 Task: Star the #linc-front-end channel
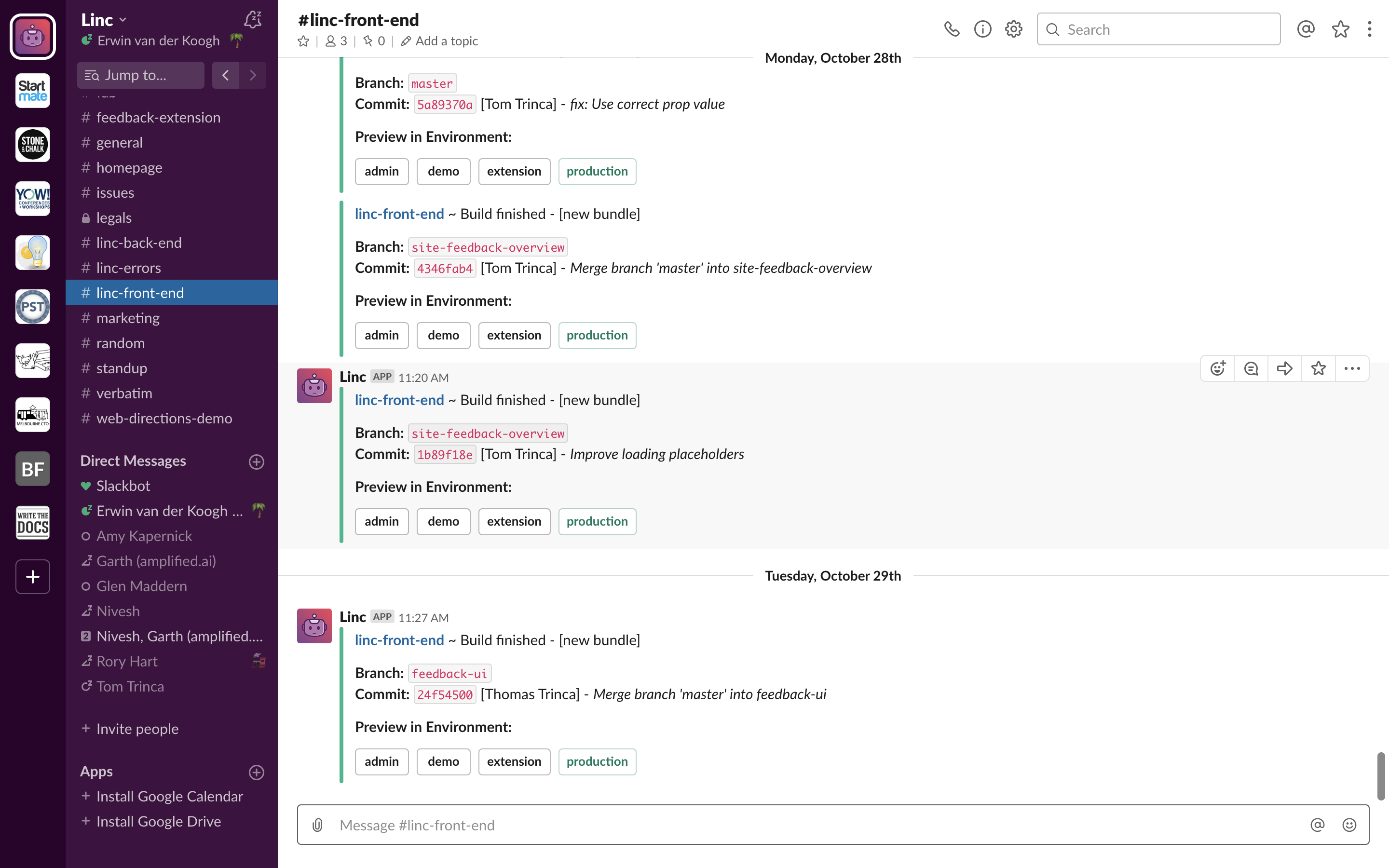tap(304, 41)
